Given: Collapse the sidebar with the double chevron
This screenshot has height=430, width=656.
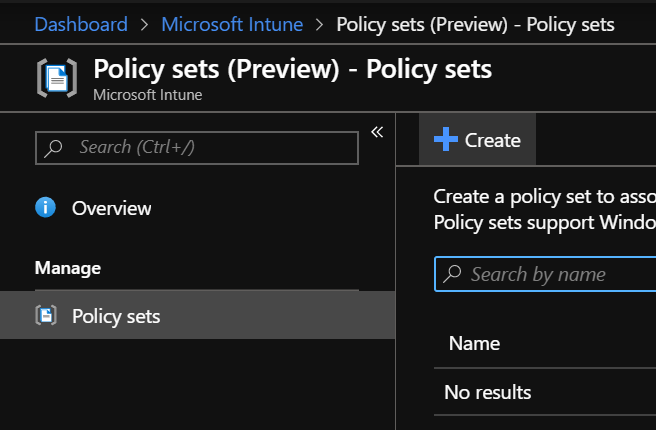Looking at the screenshot, I should (x=377, y=132).
